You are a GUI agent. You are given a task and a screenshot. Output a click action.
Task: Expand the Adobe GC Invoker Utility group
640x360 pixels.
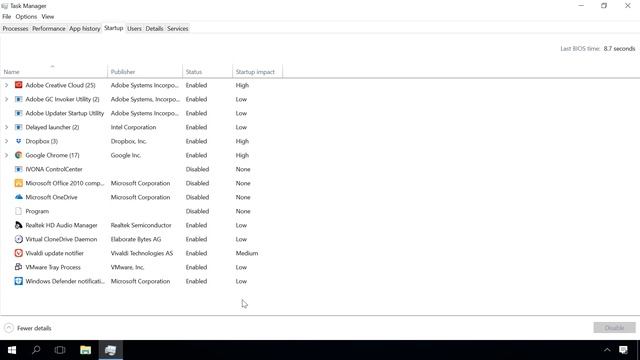[x=6, y=99]
